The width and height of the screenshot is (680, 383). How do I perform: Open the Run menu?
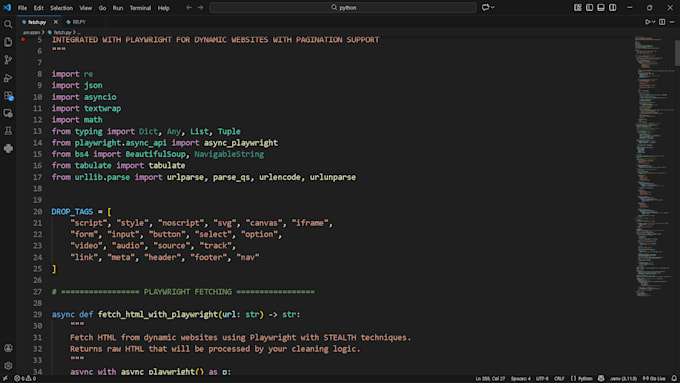[x=118, y=8]
